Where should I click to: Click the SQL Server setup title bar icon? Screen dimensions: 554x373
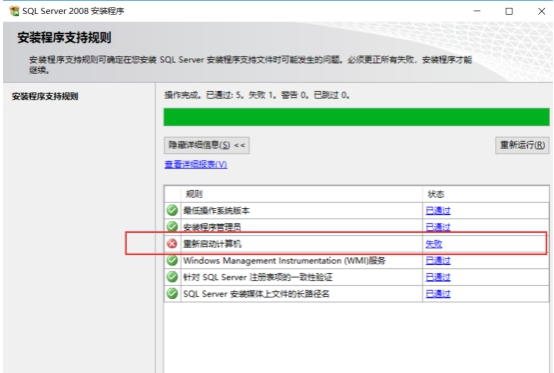pyautogui.click(x=14, y=11)
